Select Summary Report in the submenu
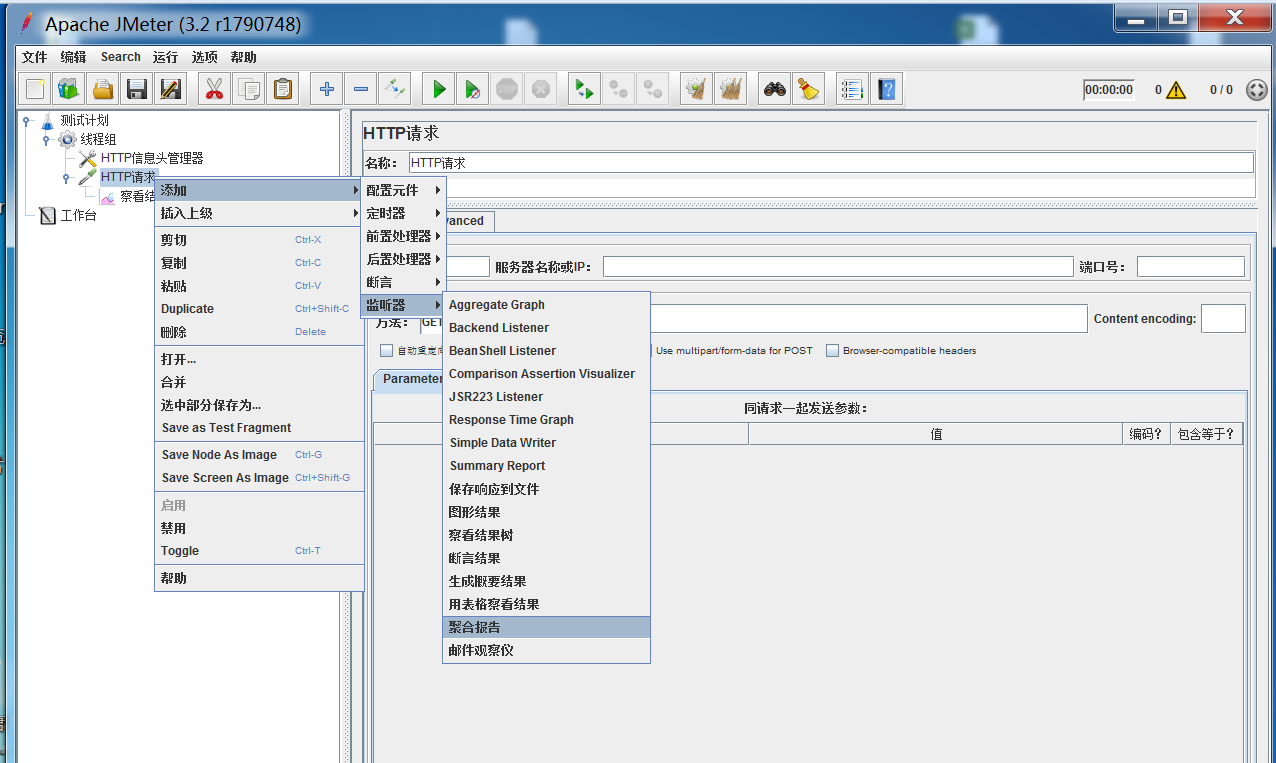The width and height of the screenshot is (1276, 763). point(547,466)
